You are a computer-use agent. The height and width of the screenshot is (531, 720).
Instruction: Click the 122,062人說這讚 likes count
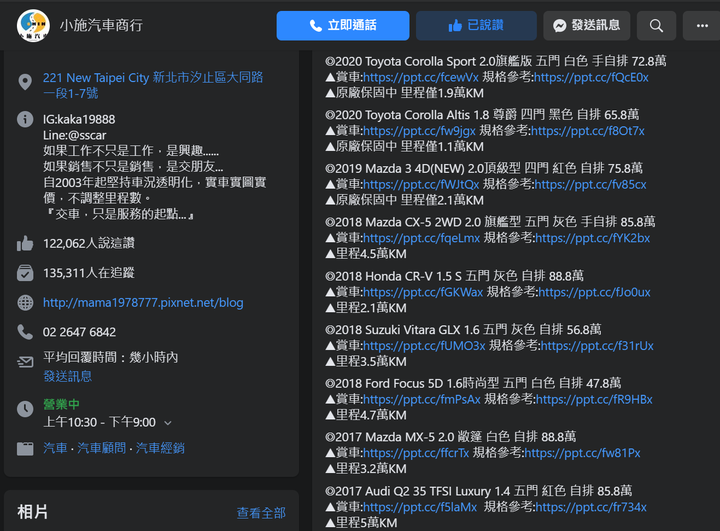[89, 243]
